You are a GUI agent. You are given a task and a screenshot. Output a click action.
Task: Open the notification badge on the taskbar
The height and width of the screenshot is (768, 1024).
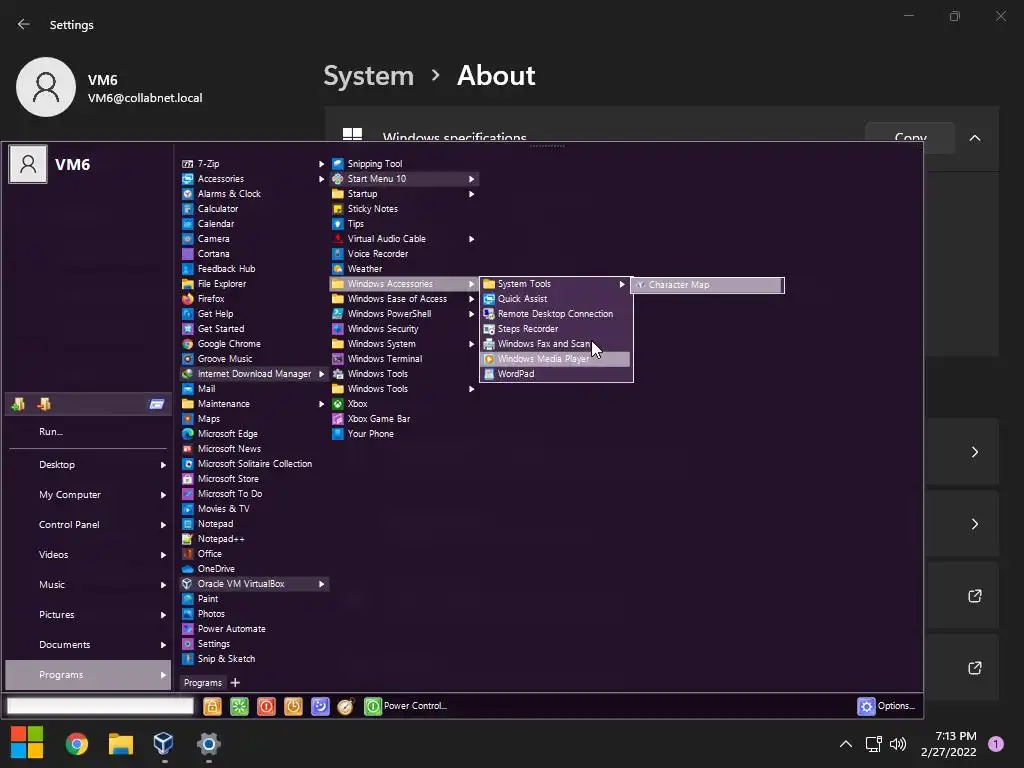pyautogui.click(x=996, y=744)
